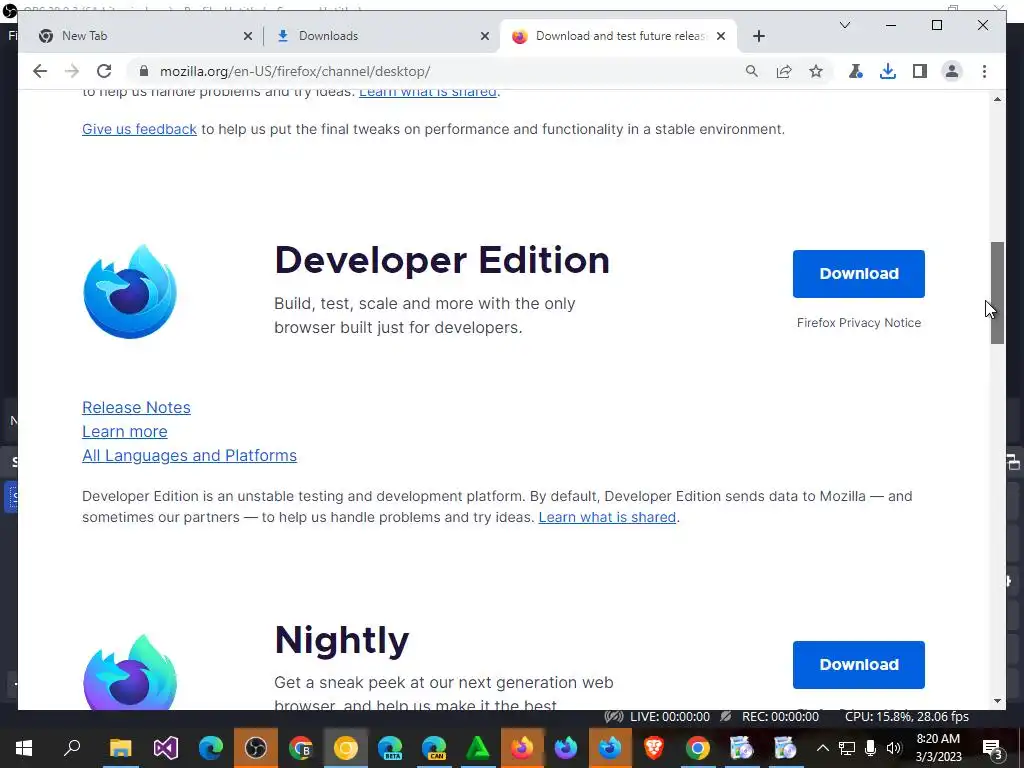Open Edge Beta taskbar icon

pos(390,748)
